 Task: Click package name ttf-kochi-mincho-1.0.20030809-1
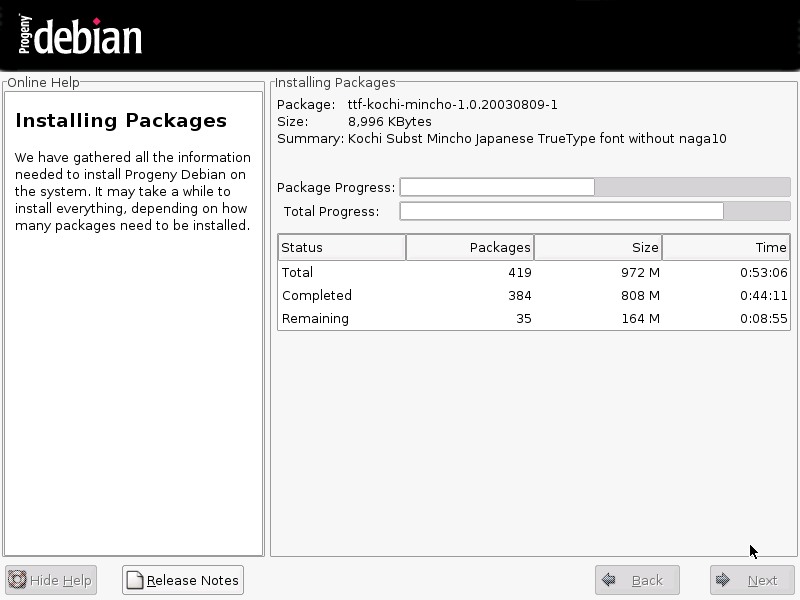pyautogui.click(x=453, y=105)
